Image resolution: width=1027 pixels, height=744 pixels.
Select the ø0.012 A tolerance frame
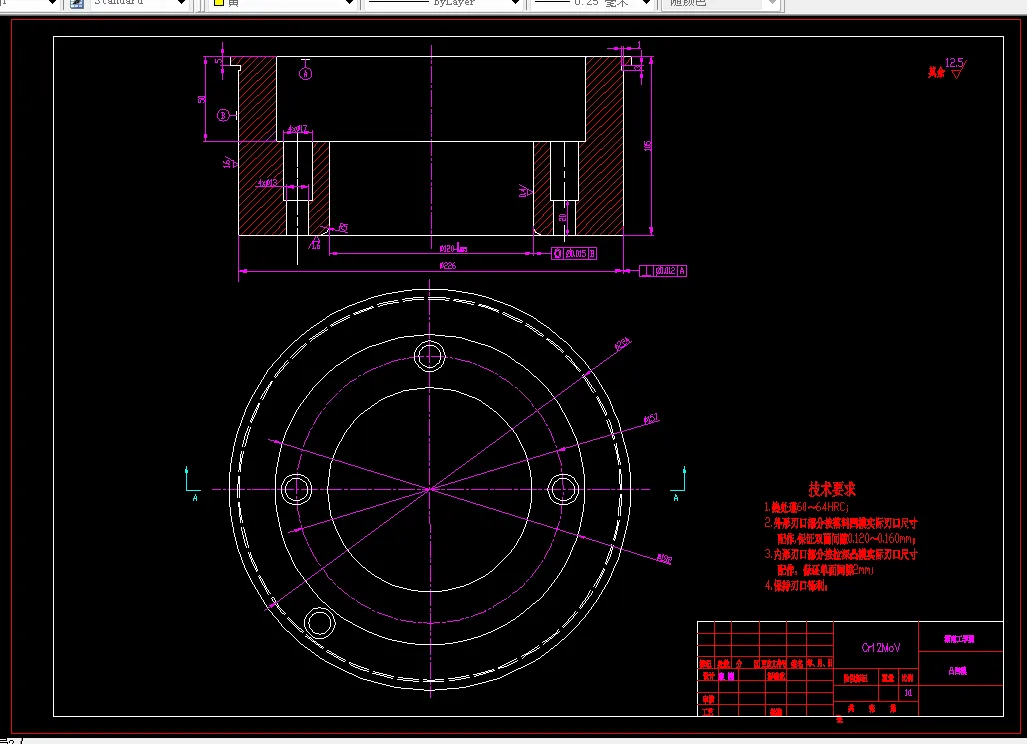[x=663, y=270]
